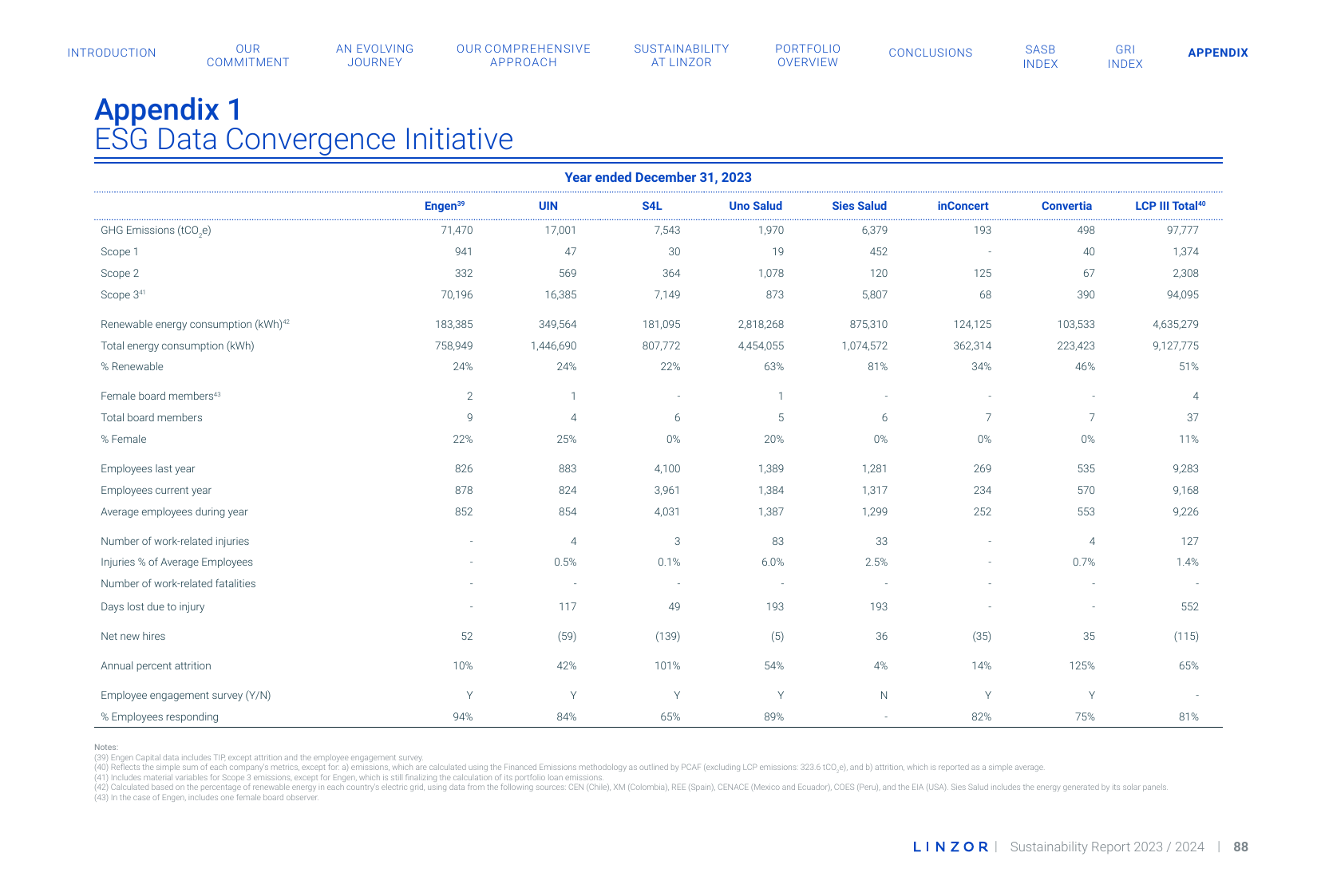
Task: Jump to Portfolio Overview section
Action: 808,56
